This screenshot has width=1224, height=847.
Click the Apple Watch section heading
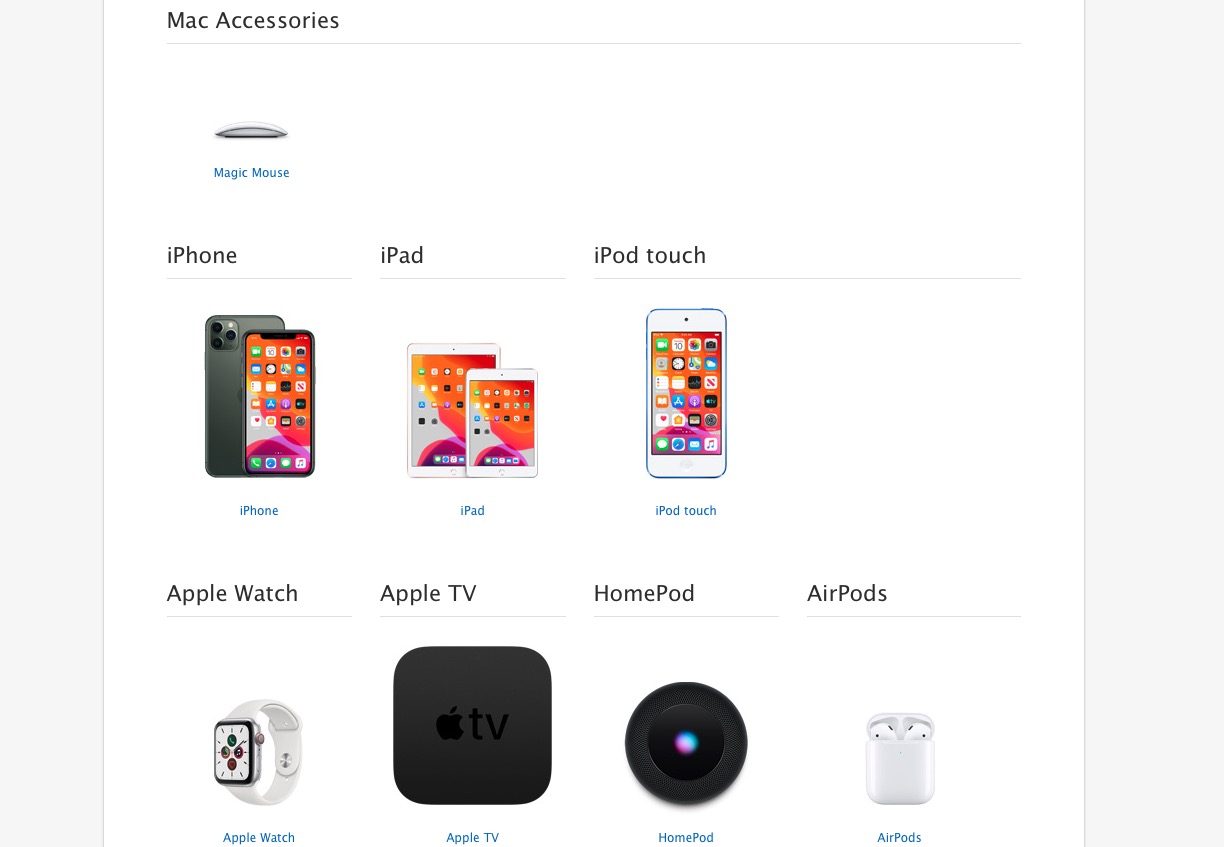tap(233, 594)
